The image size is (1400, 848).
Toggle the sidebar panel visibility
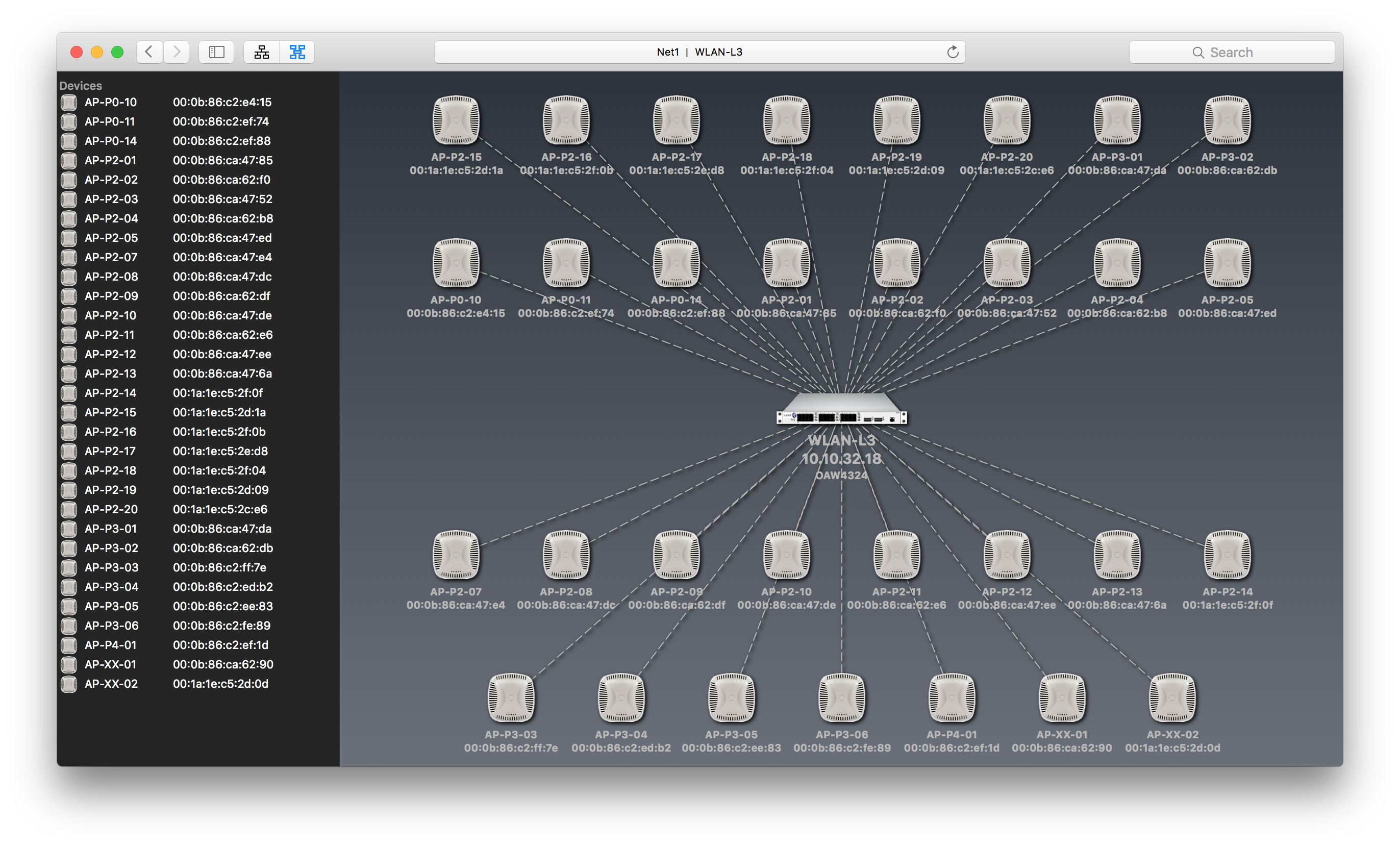click(x=216, y=52)
